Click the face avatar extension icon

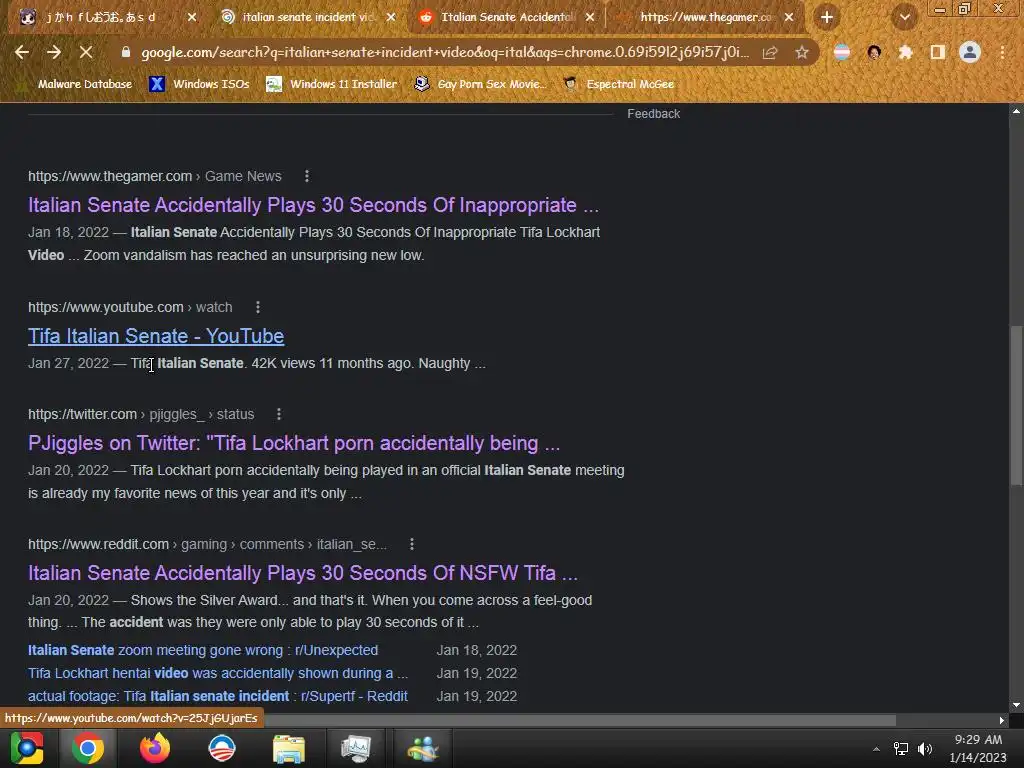point(874,53)
